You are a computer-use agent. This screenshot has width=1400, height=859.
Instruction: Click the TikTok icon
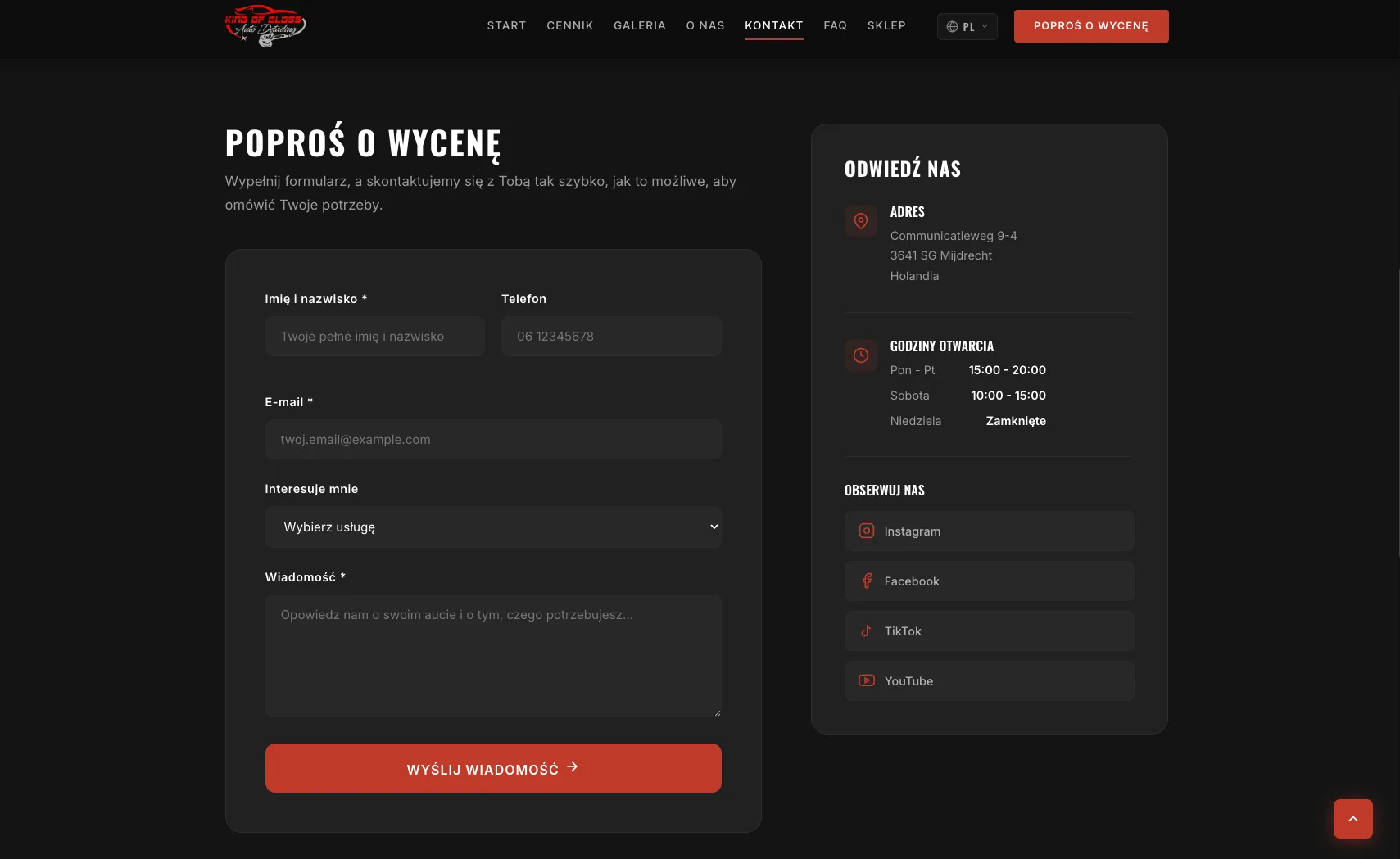(866, 631)
